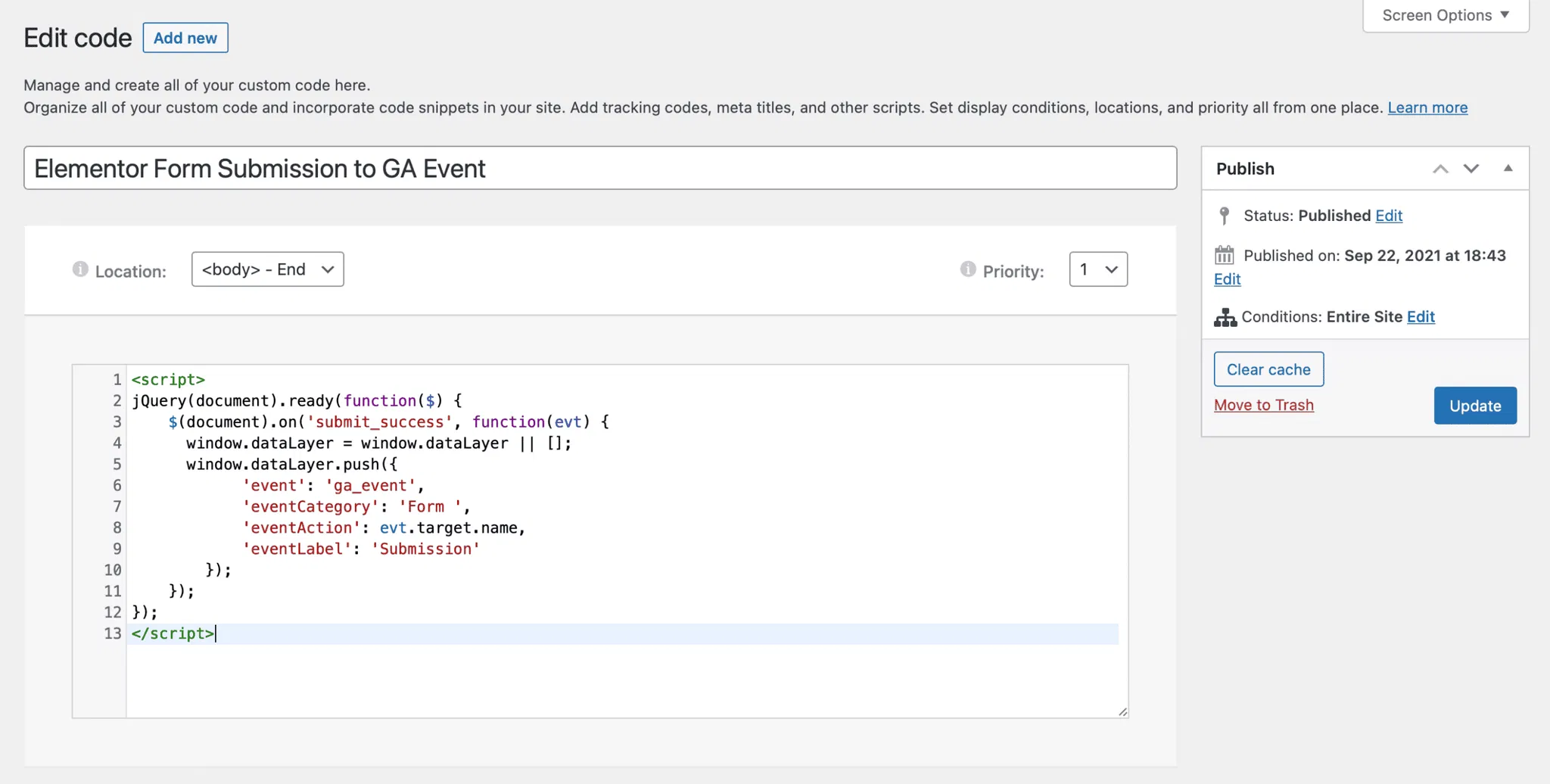
Task: Click the opening <script> tag line
Action: coord(168,379)
